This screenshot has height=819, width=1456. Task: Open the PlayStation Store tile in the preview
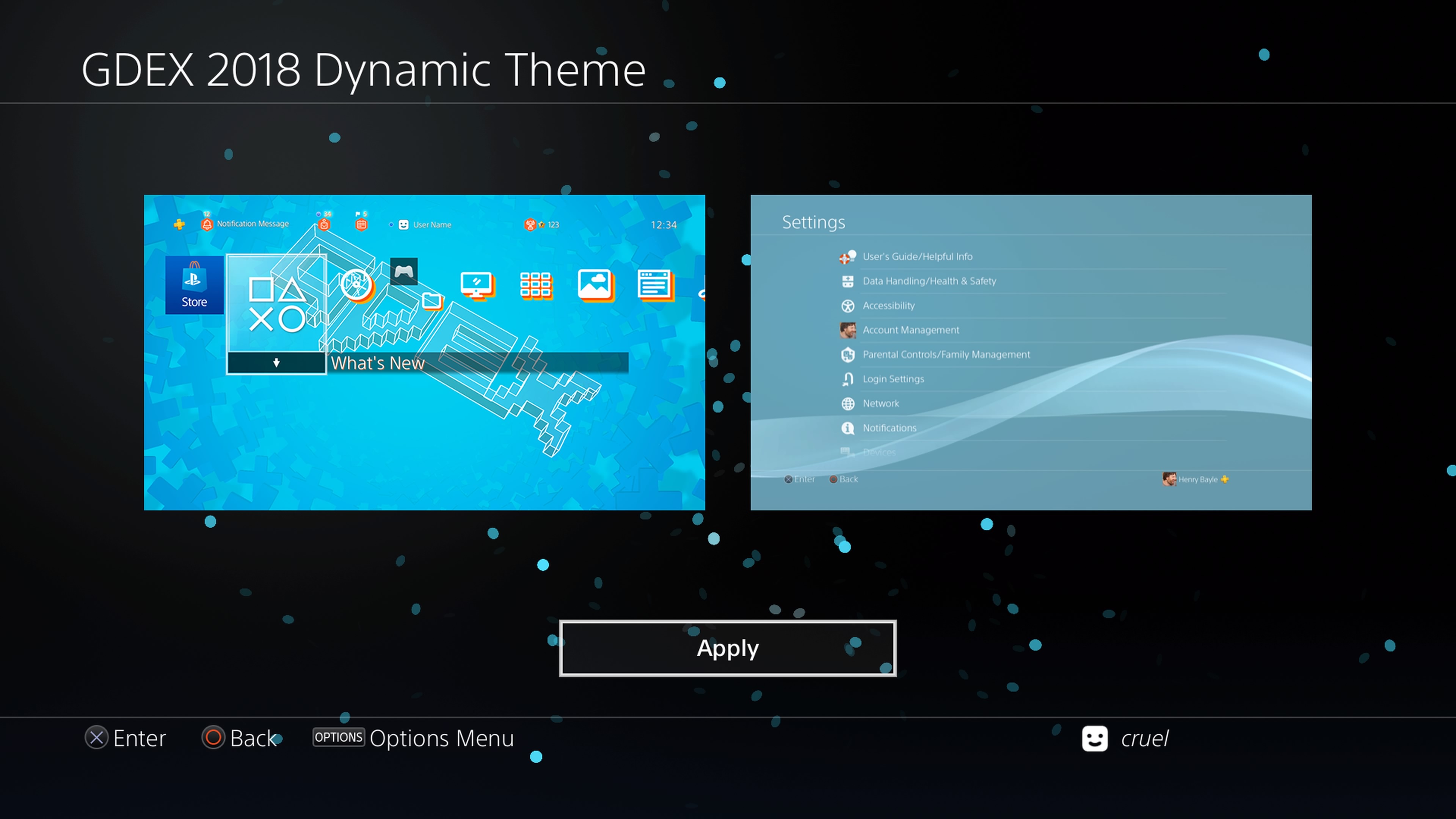(x=195, y=285)
